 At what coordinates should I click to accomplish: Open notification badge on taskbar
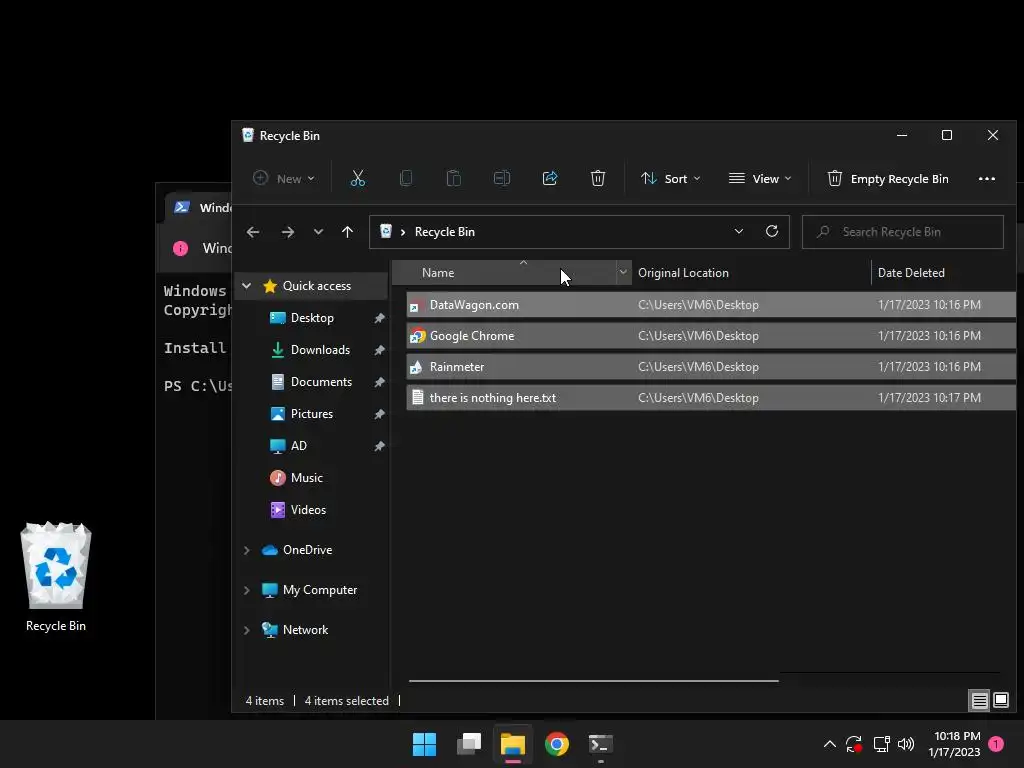[996, 744]
